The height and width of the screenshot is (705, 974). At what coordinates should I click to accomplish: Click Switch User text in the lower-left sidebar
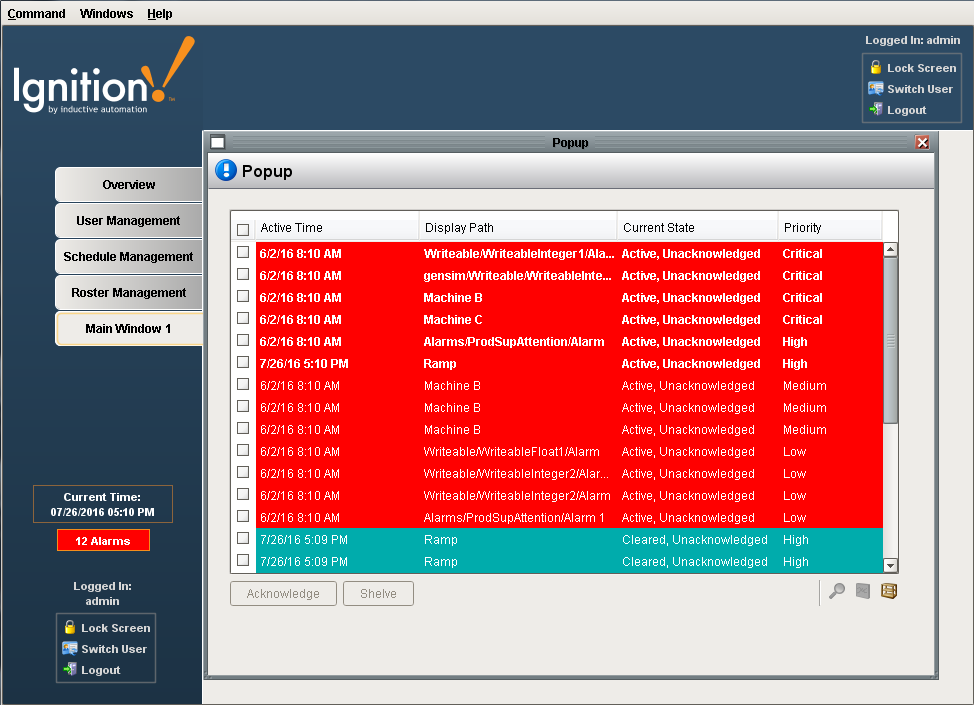point(114,649)
